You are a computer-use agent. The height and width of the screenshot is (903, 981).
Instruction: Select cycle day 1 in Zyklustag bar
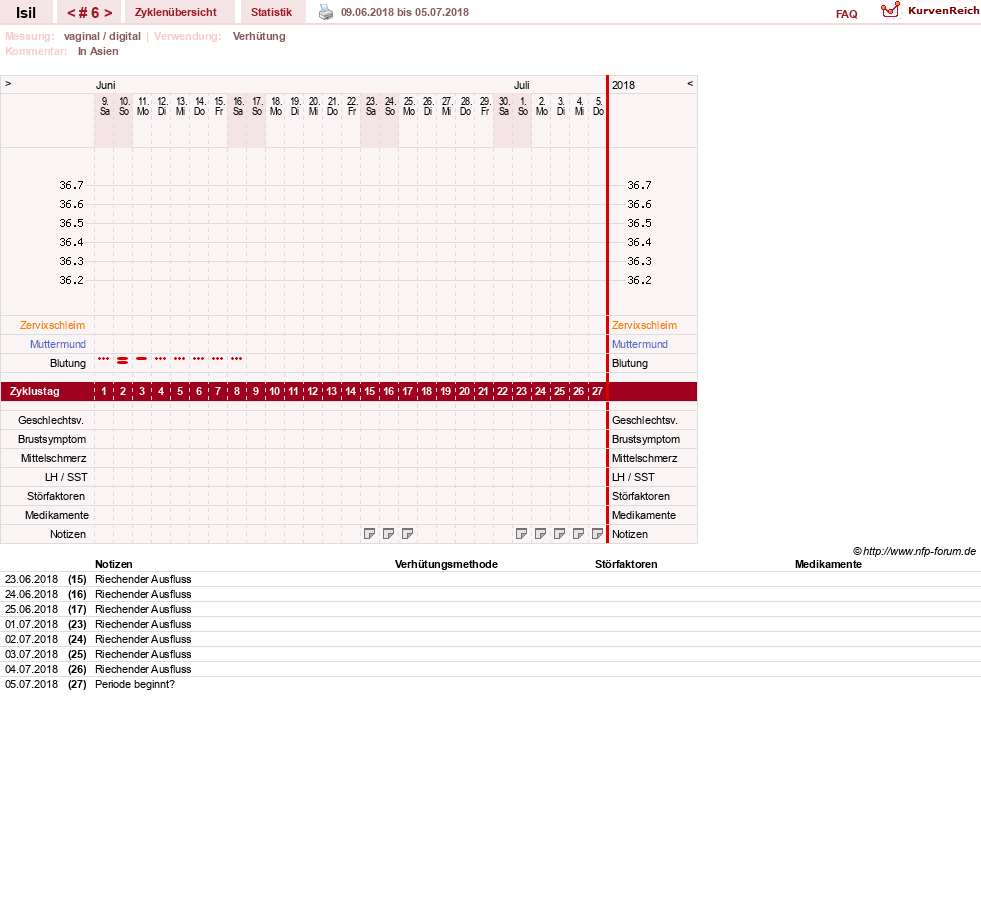click(104, 391)
